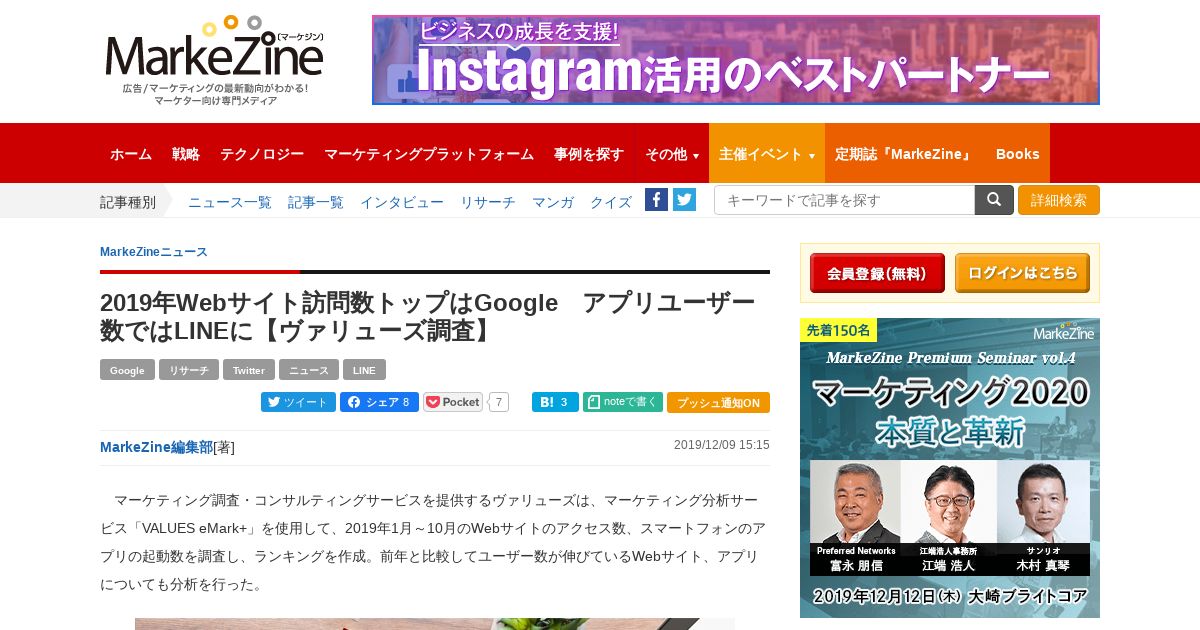Open MarkeZine編集部 author link
Image resolution: width=1200 pixels, height=630 pixels.
click(x=156, y=447)
